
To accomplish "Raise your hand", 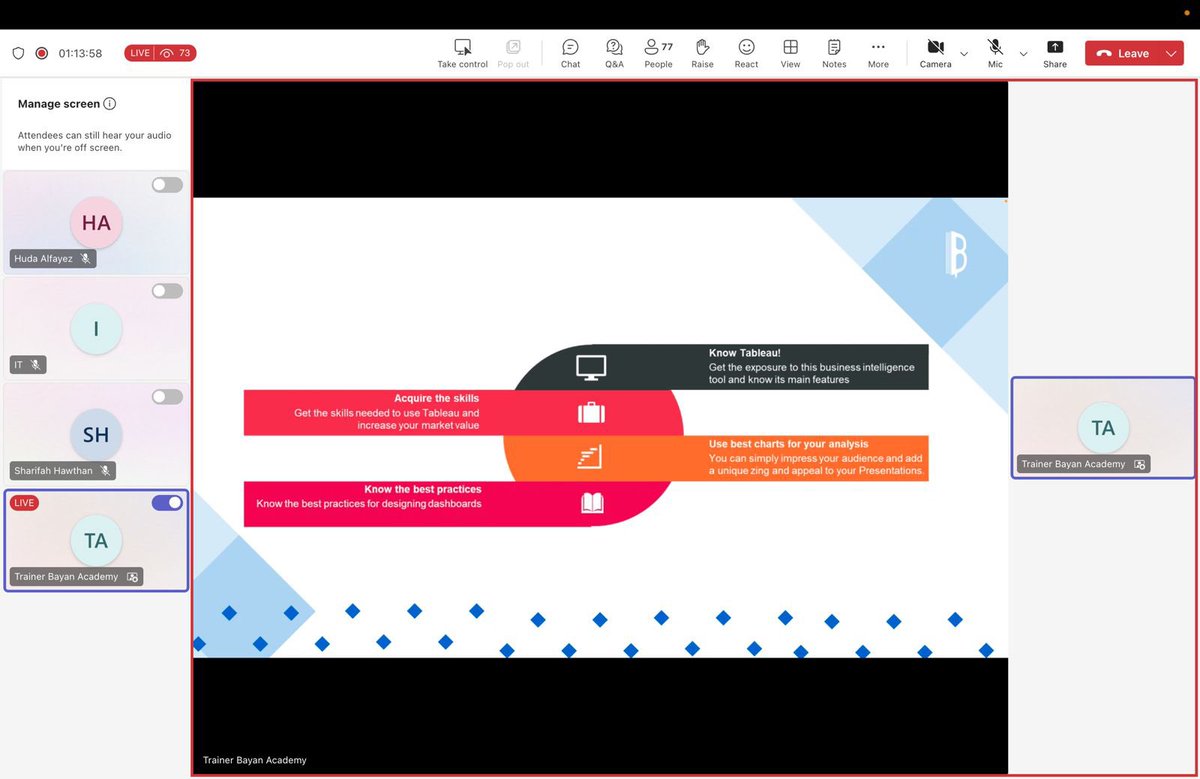I will click(x=702, y=54).
